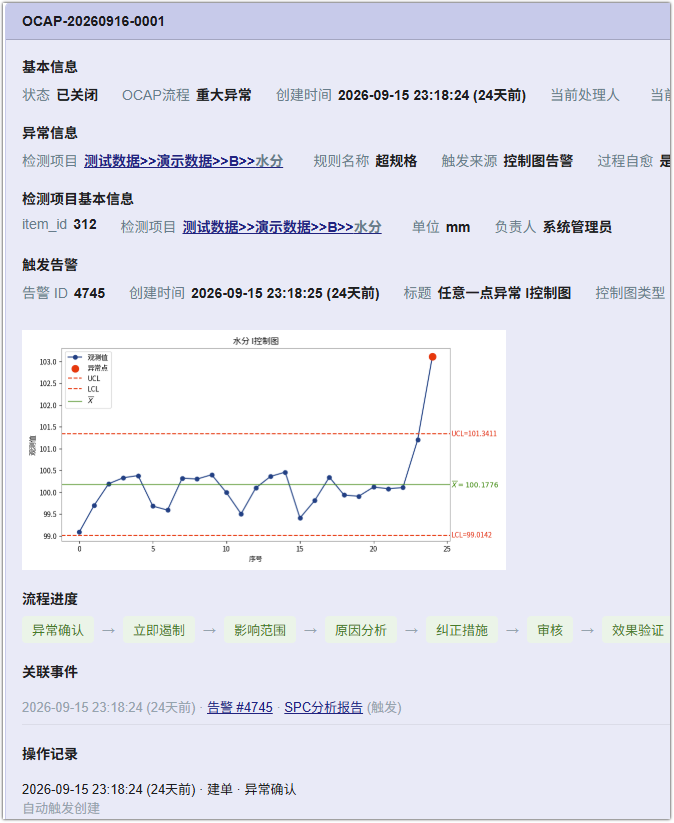Click the 过程自愈 label

pyautogui.click(x=625, y=161)
